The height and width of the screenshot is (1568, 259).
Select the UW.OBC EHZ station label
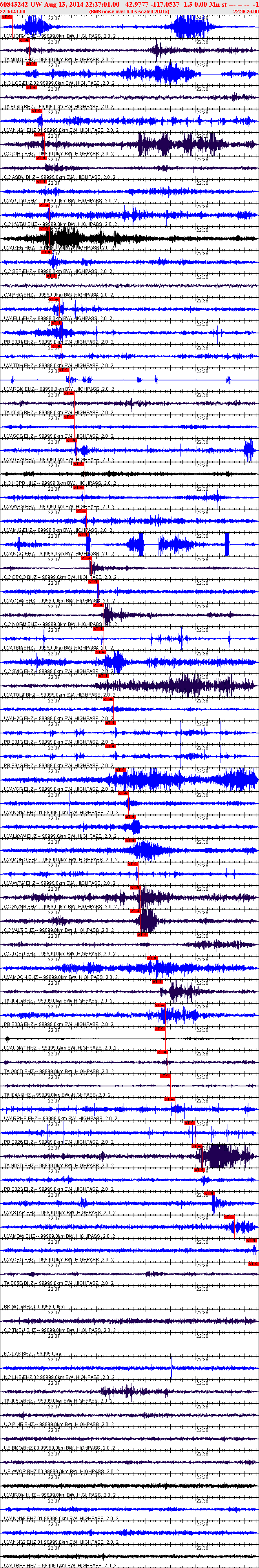(60, 1260)
